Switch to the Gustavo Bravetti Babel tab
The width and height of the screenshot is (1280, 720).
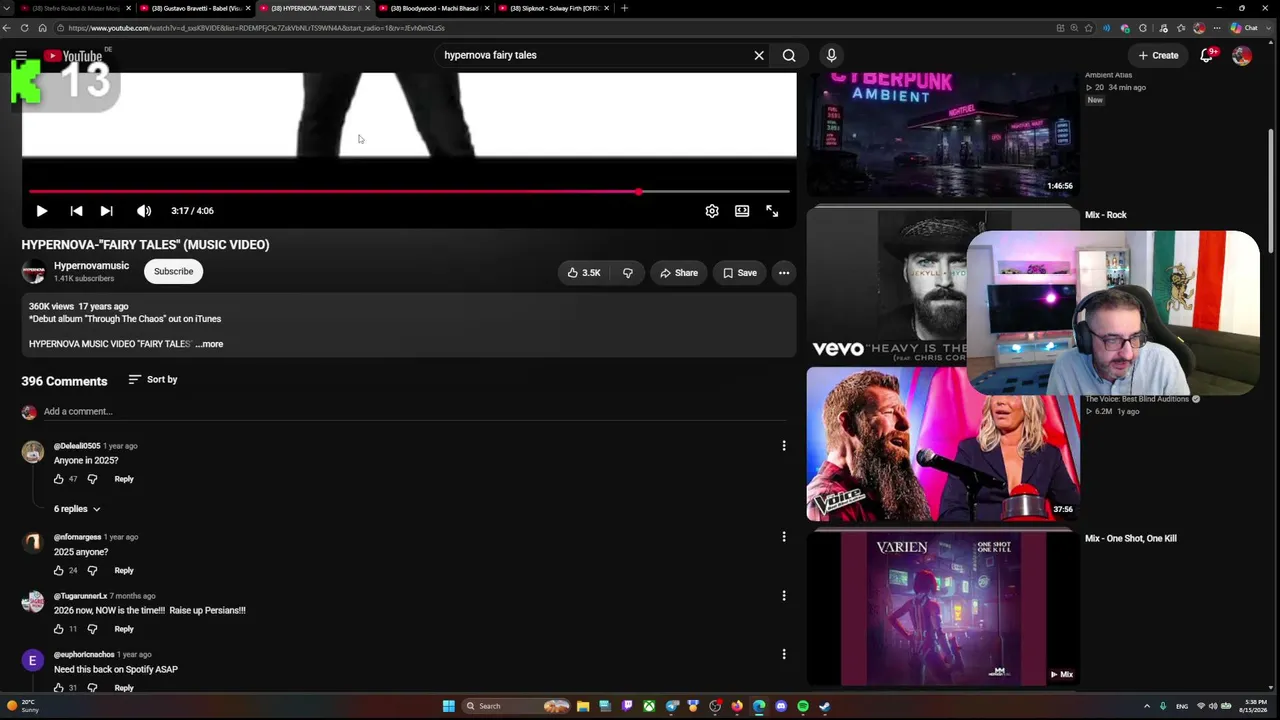point(195,8)
